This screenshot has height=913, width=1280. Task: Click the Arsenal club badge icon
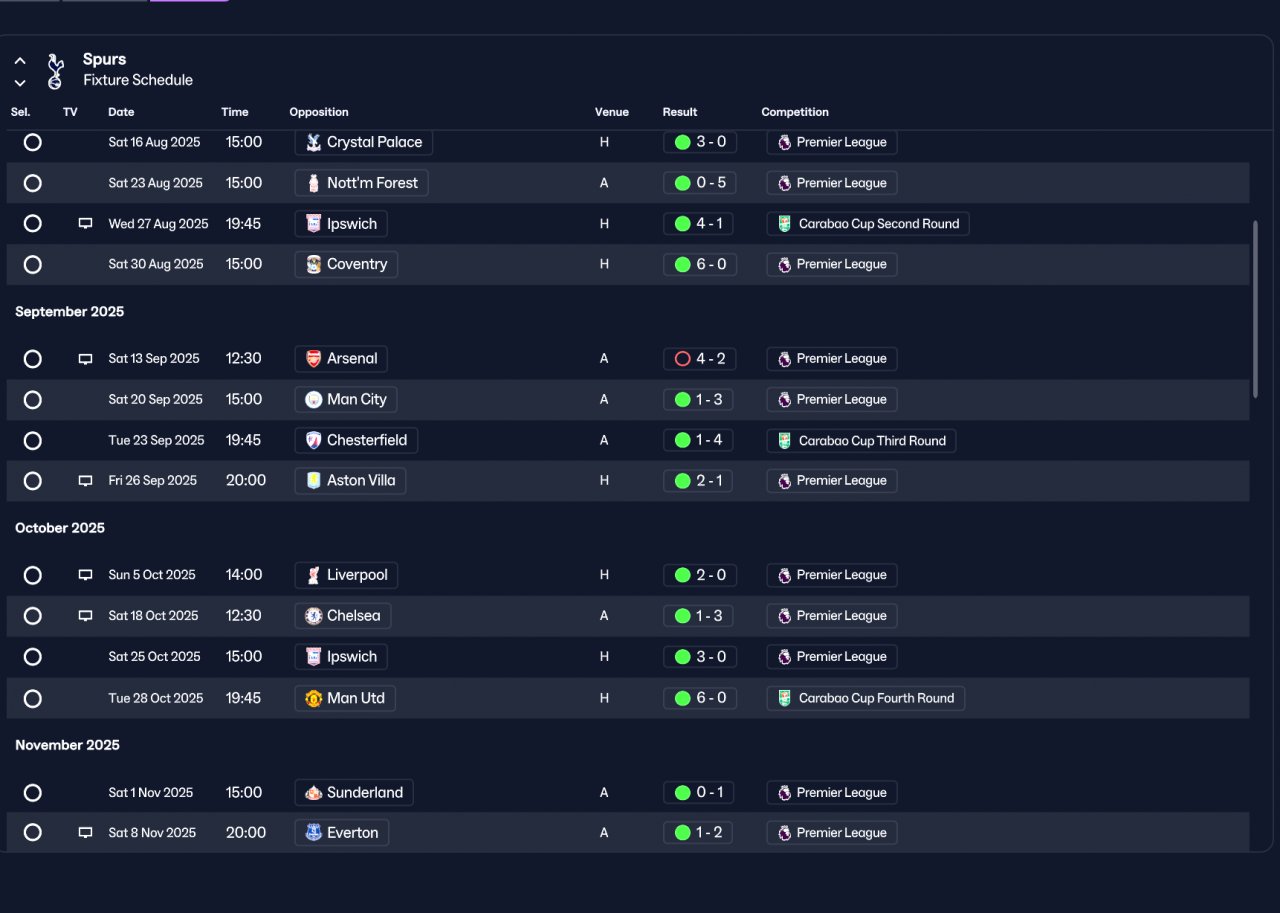click(x=314, y=359)
